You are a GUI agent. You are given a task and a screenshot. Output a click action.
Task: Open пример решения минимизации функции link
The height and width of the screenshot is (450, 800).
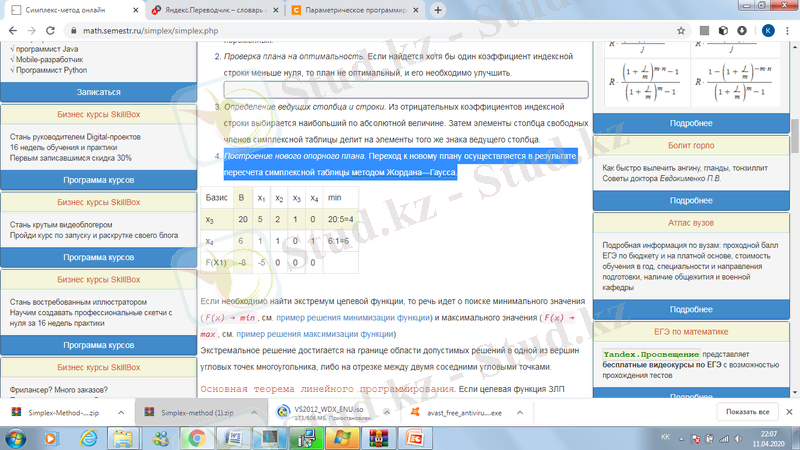pyautogui.click(x=353, y=318)
